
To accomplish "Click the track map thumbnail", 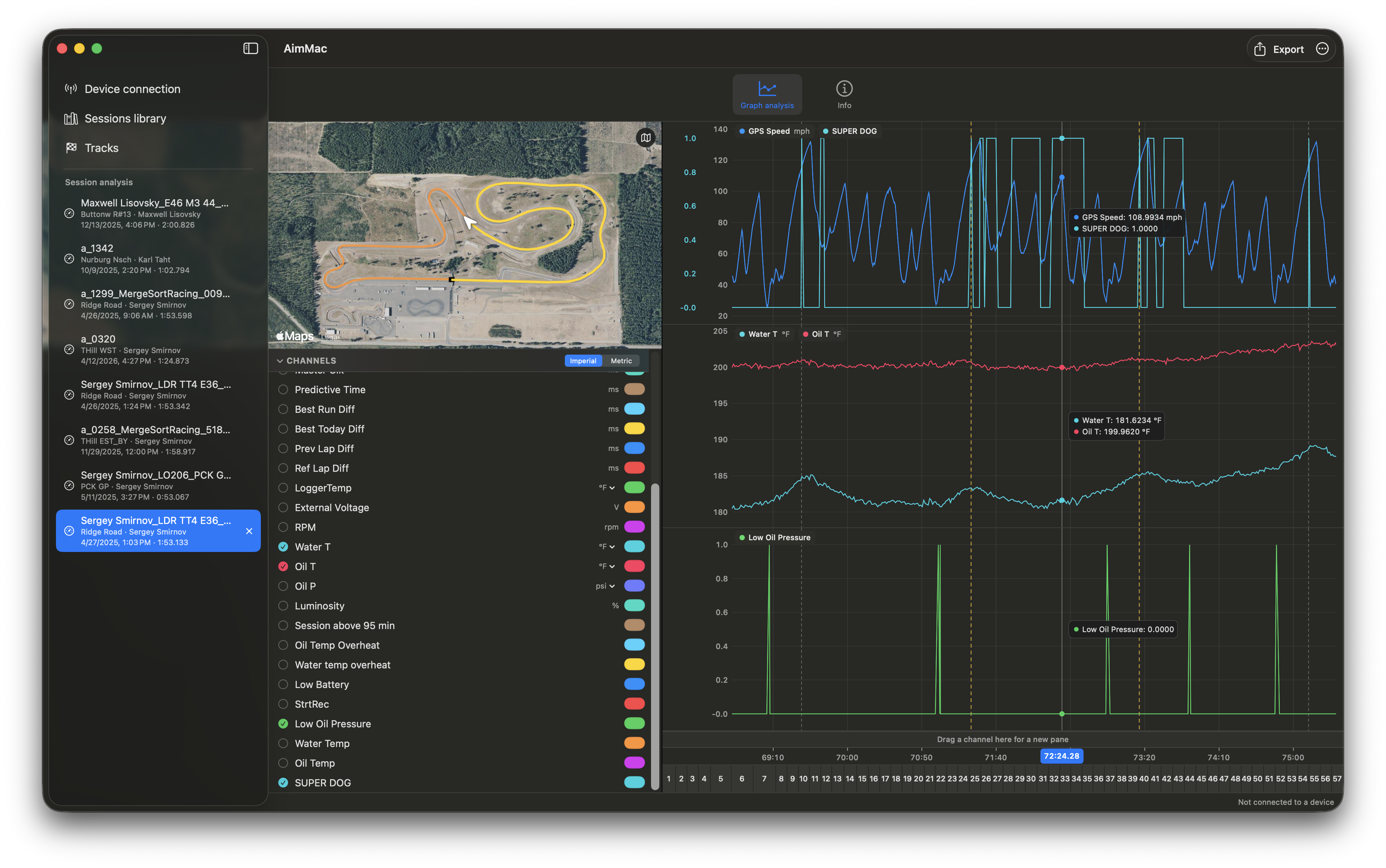I will point(465,235).
